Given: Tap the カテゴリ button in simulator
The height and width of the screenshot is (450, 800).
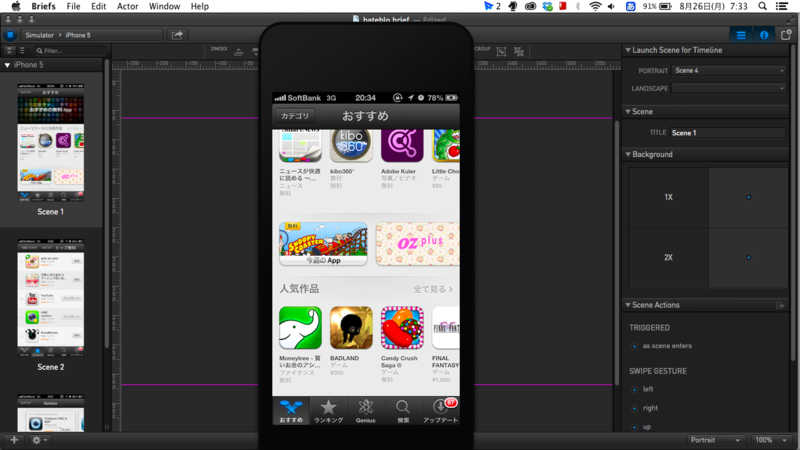Looking at the screenshot, I should click(x=295, y=116).
